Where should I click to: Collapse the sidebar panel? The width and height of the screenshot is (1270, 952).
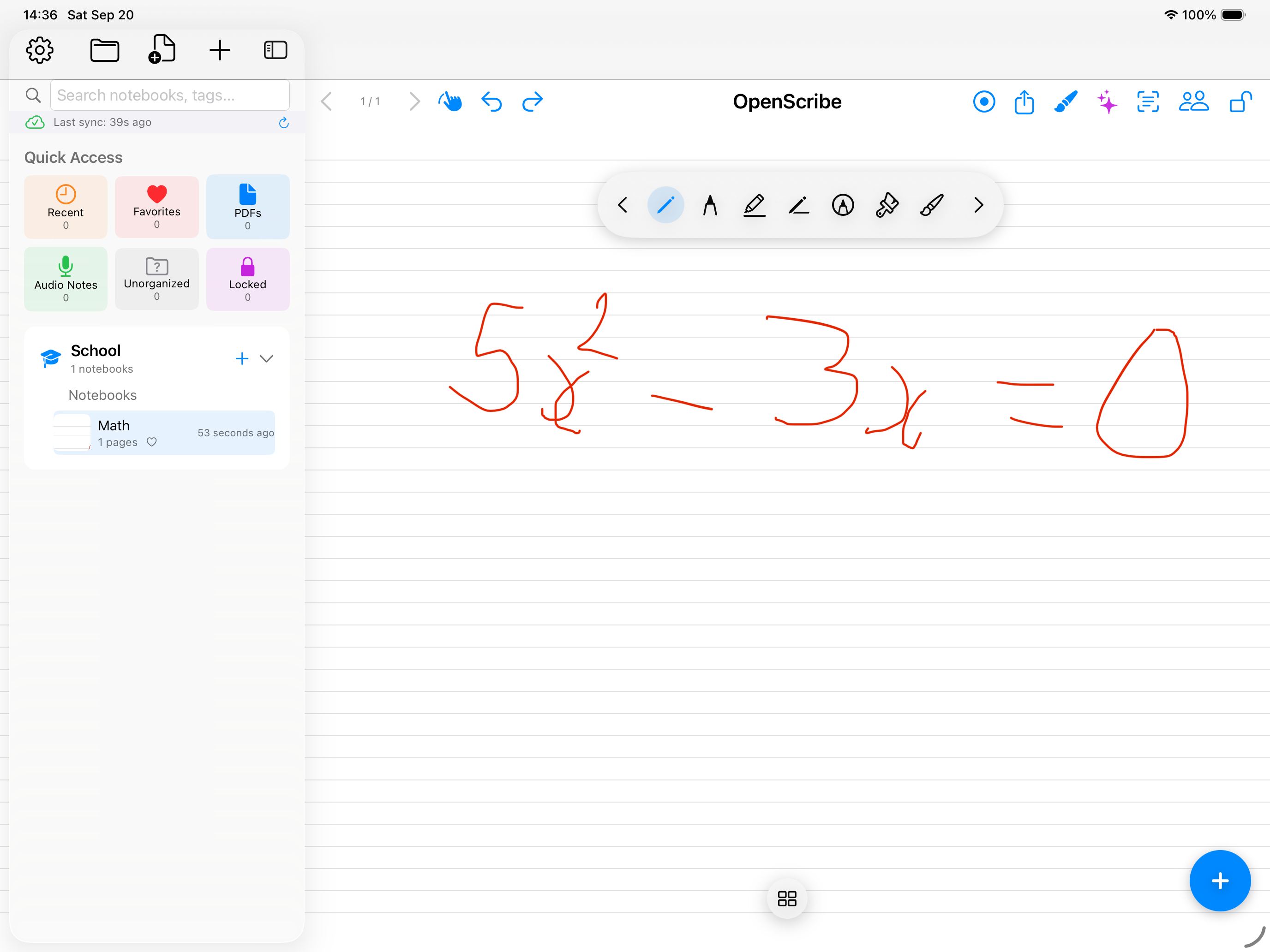pyautogui.click(x=276, y=50)
